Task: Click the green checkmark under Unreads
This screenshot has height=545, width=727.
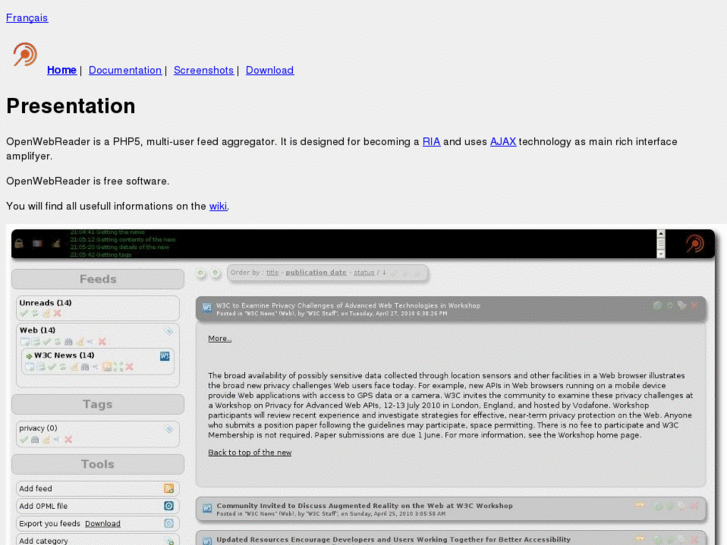Action: 24,314
